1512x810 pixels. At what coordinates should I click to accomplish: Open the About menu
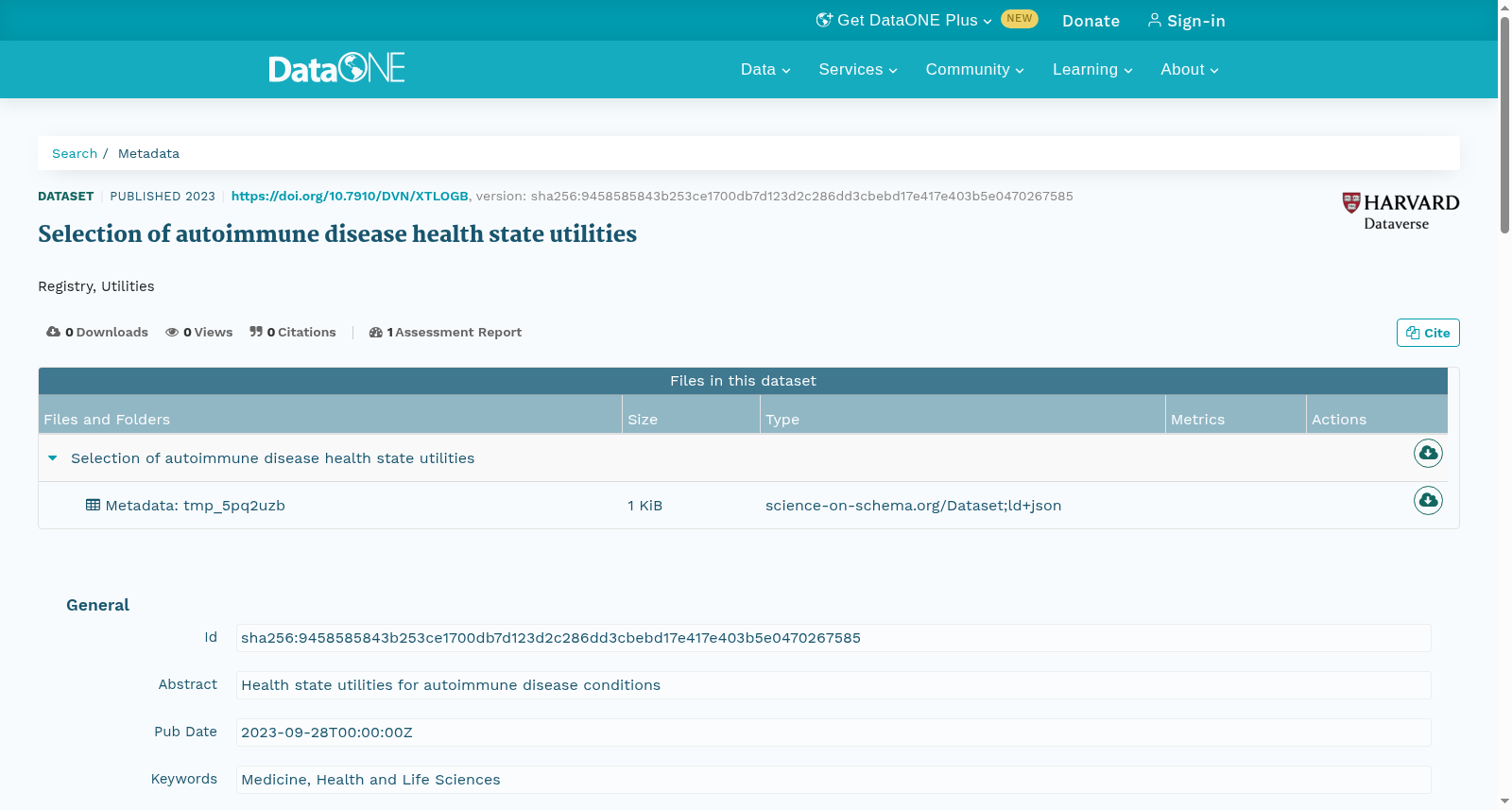coord(1190,69)
